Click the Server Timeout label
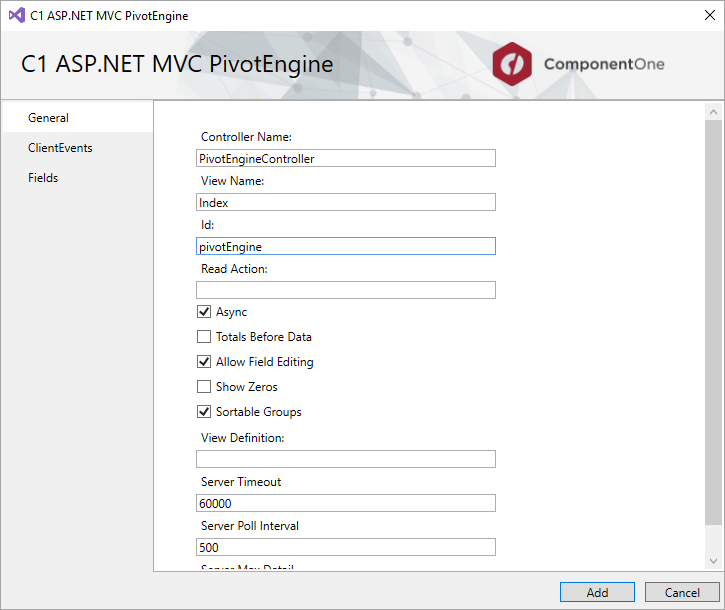 pos(241,481)
